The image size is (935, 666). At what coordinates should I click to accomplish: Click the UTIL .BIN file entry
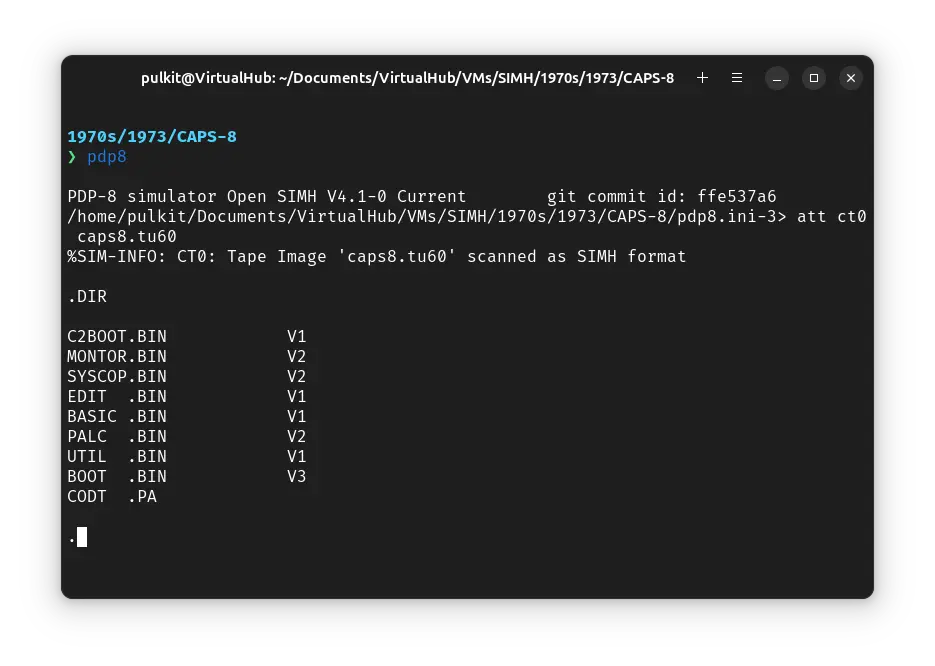tap(117, 456)
